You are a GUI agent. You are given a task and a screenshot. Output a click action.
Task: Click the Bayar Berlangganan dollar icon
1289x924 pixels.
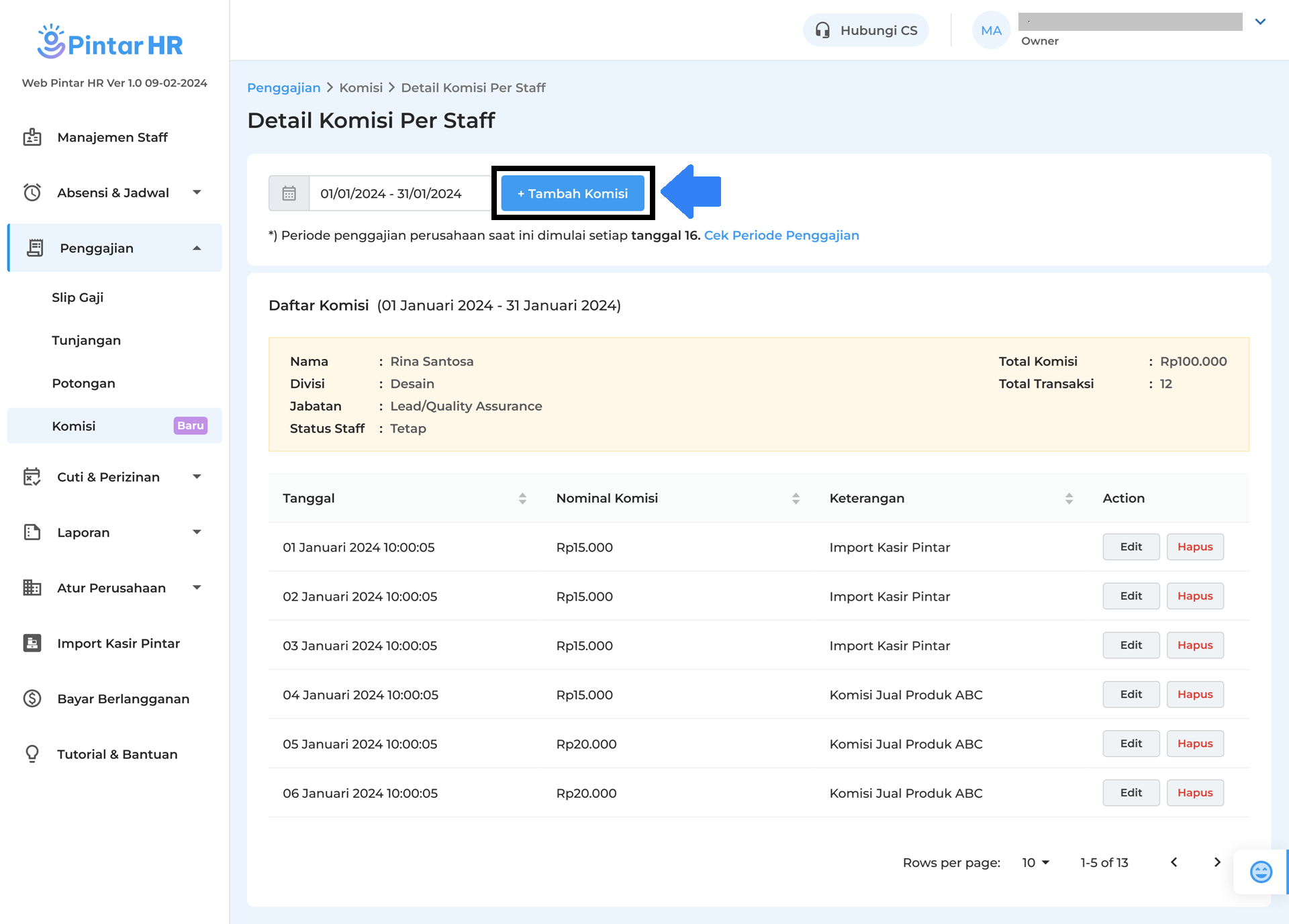click(x=32, y=699)
